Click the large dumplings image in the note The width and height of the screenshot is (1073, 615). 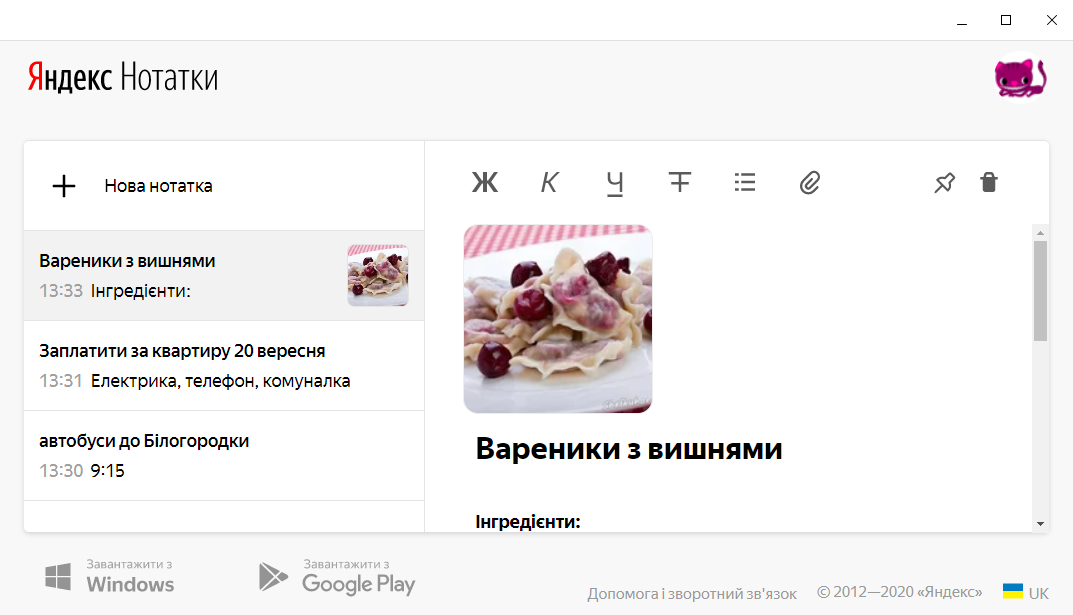coord(558,319)
